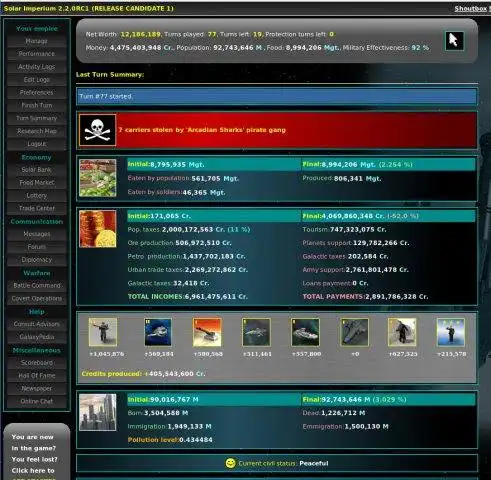Image resolution: width=491 pixels, height=480 pixels.
Task: Click the 'Turn #77 started' banner
Action: pos(277,96)
